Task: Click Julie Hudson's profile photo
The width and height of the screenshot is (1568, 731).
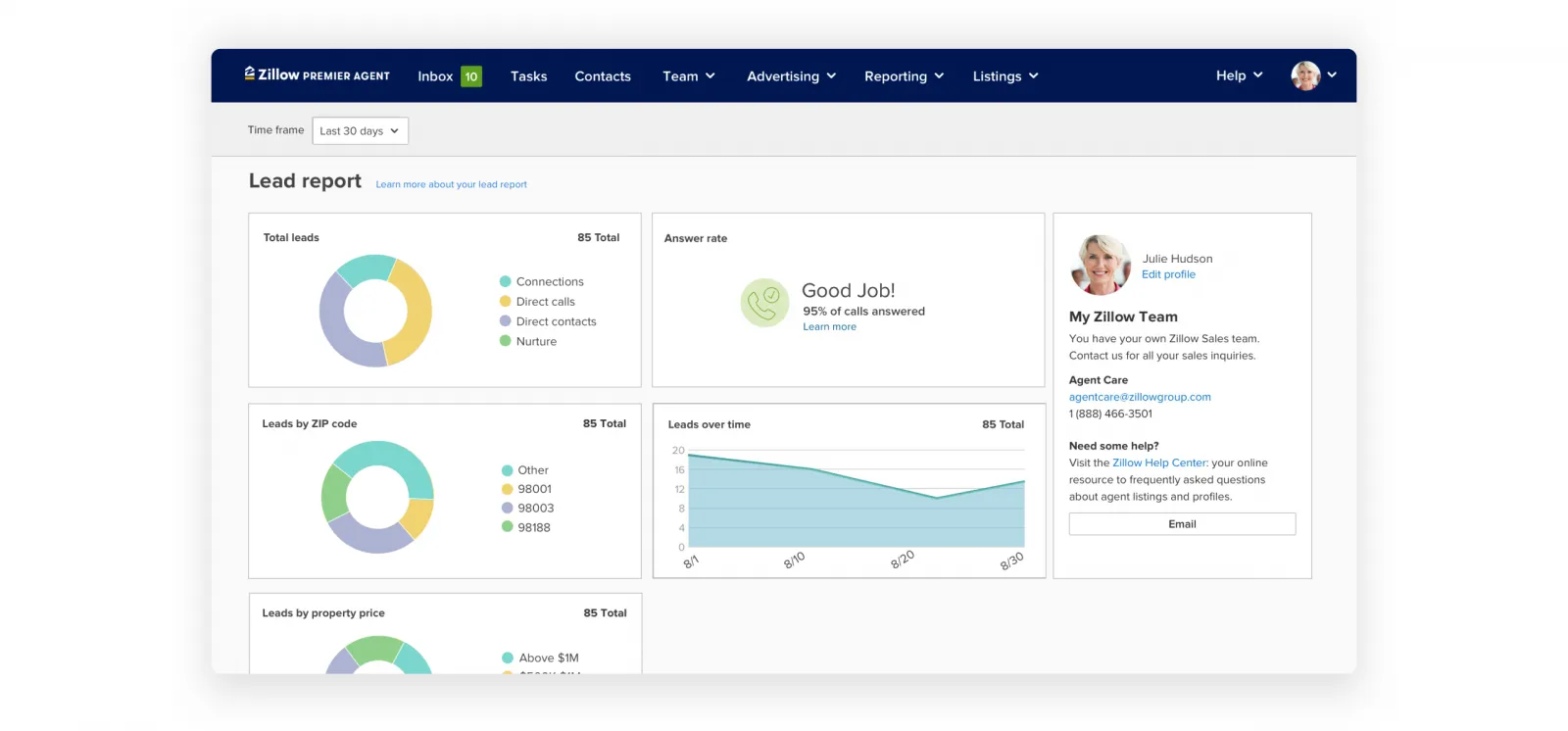Action: [x=1101, y=265]
